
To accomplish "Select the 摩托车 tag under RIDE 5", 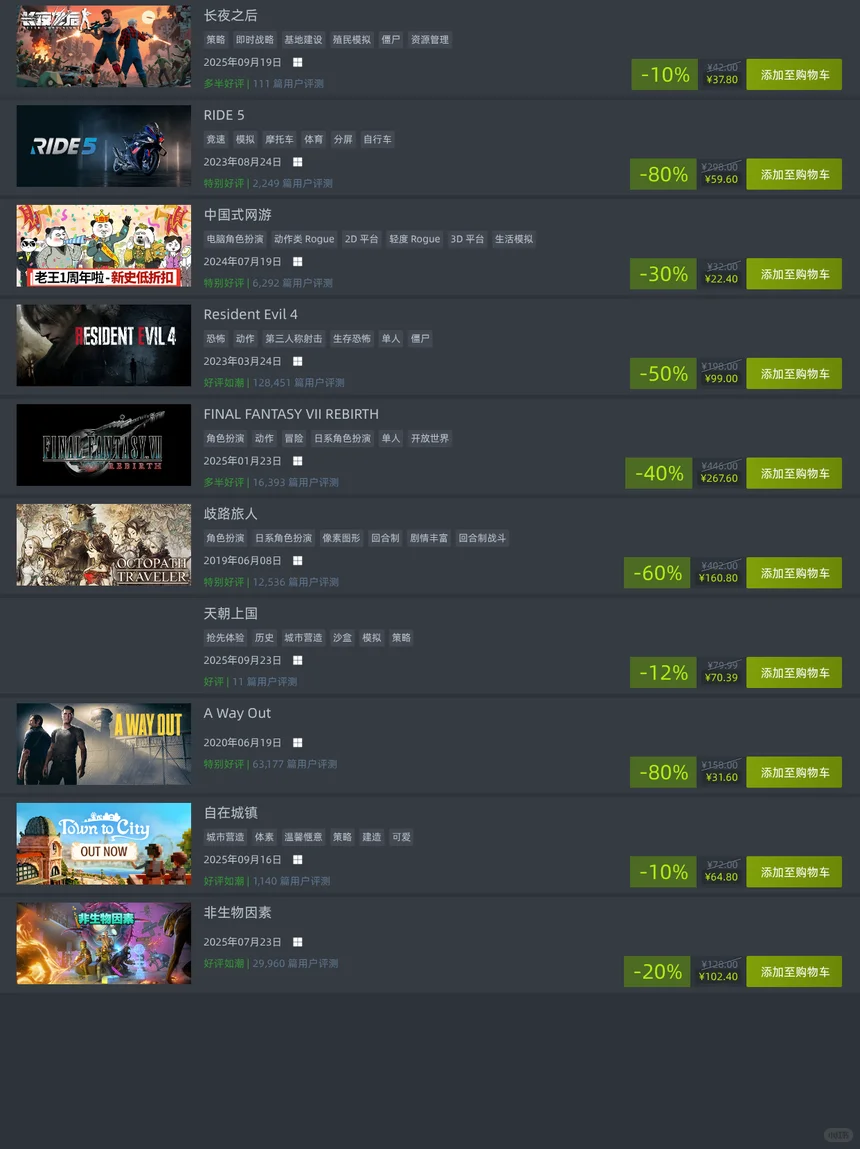I will click(279, 139).
